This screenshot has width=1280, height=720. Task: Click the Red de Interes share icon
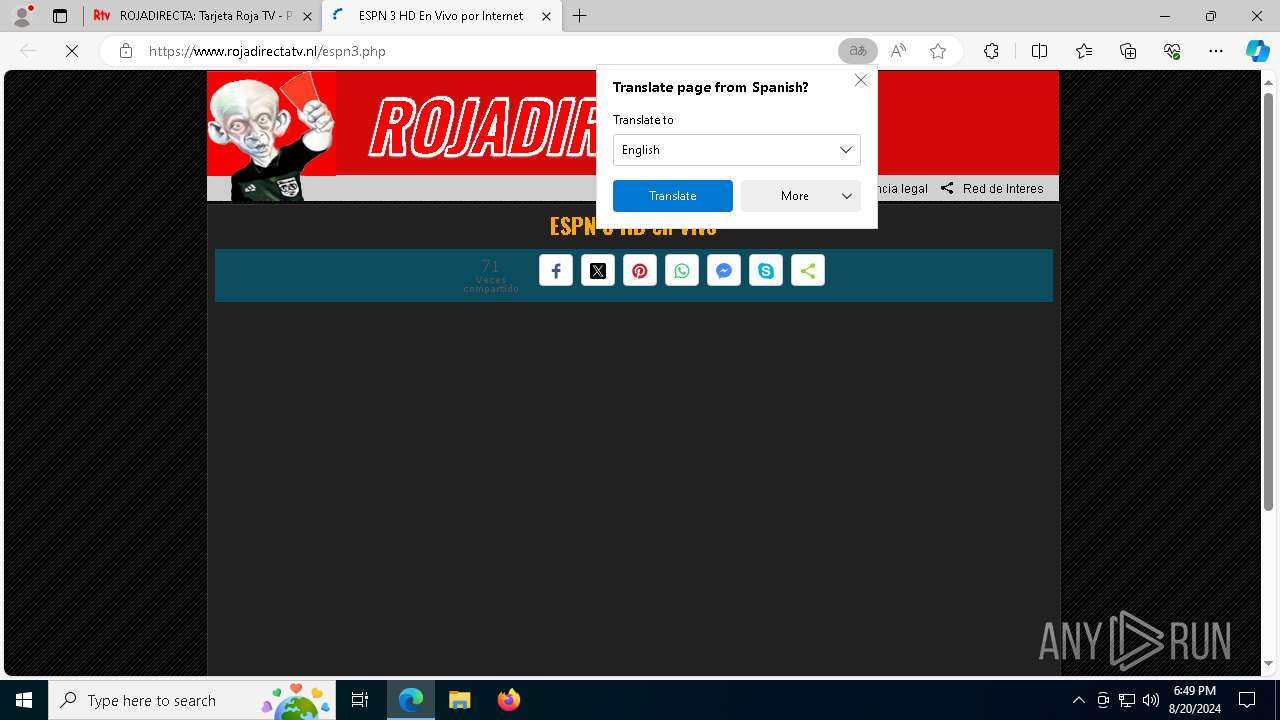click(x=947, y=188)
